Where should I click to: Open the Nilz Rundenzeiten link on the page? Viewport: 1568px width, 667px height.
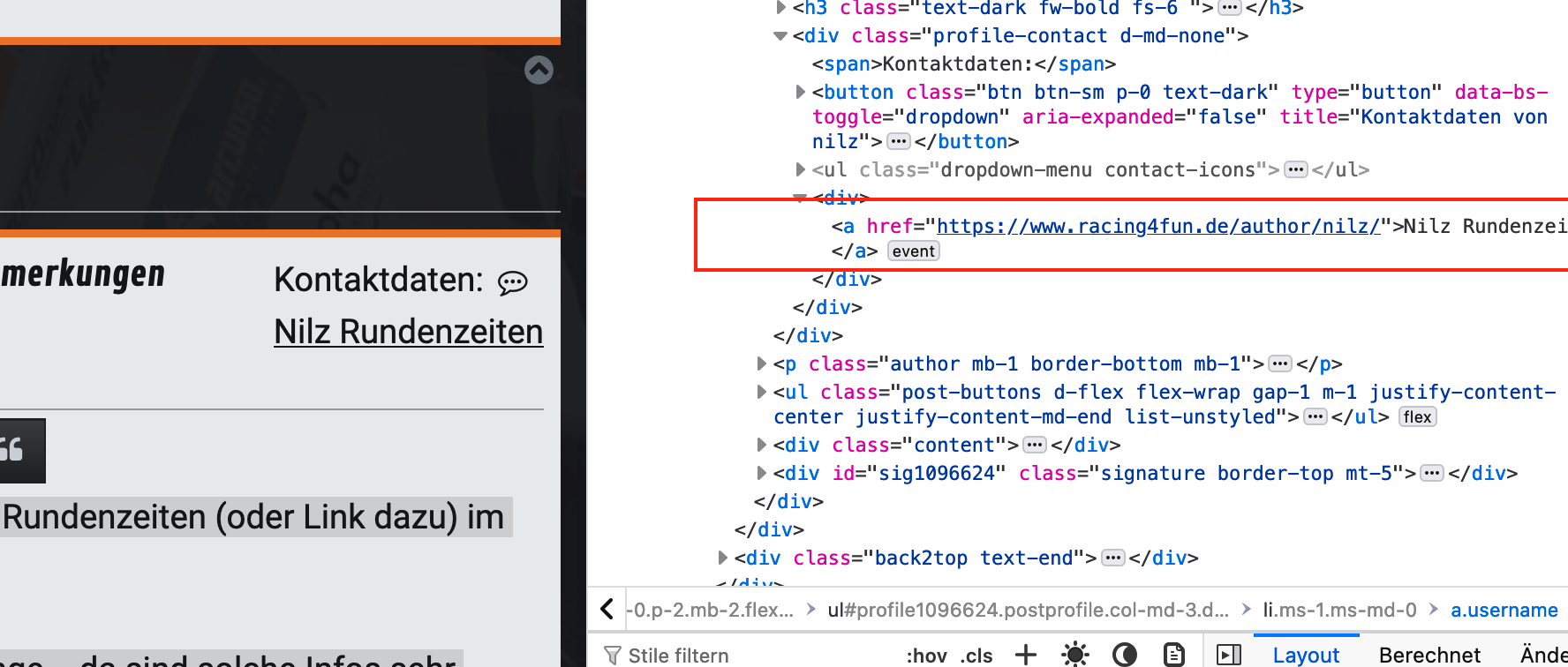[x=408, y=333]
